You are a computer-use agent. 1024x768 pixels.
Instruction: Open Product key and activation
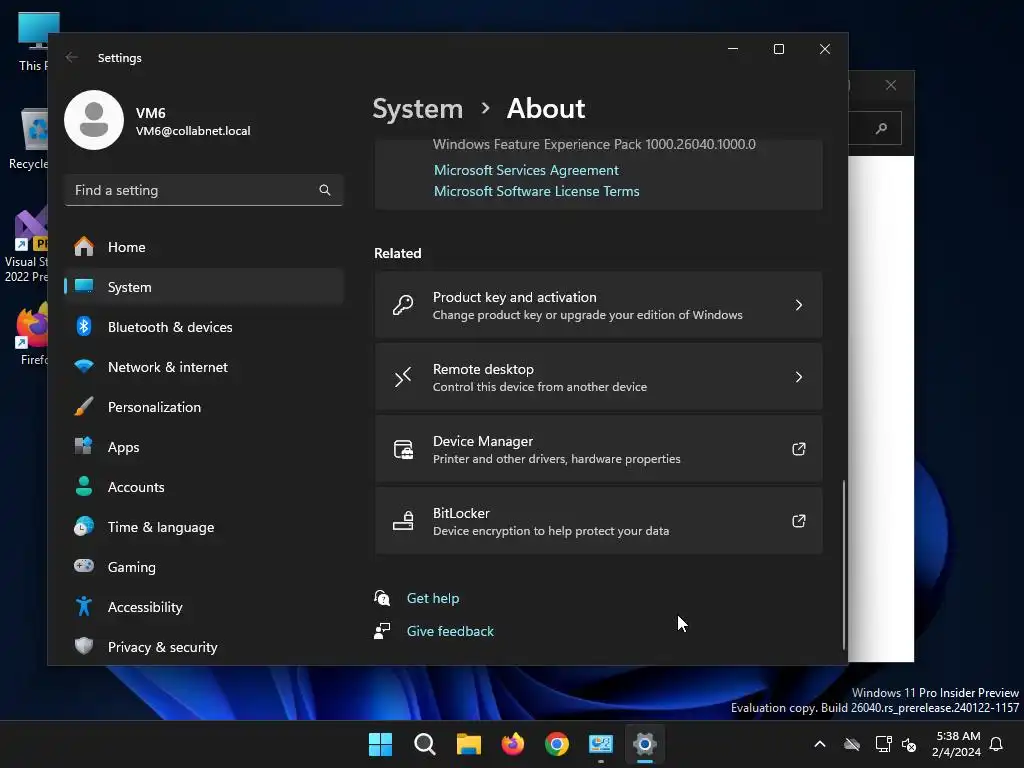[598, 305]
